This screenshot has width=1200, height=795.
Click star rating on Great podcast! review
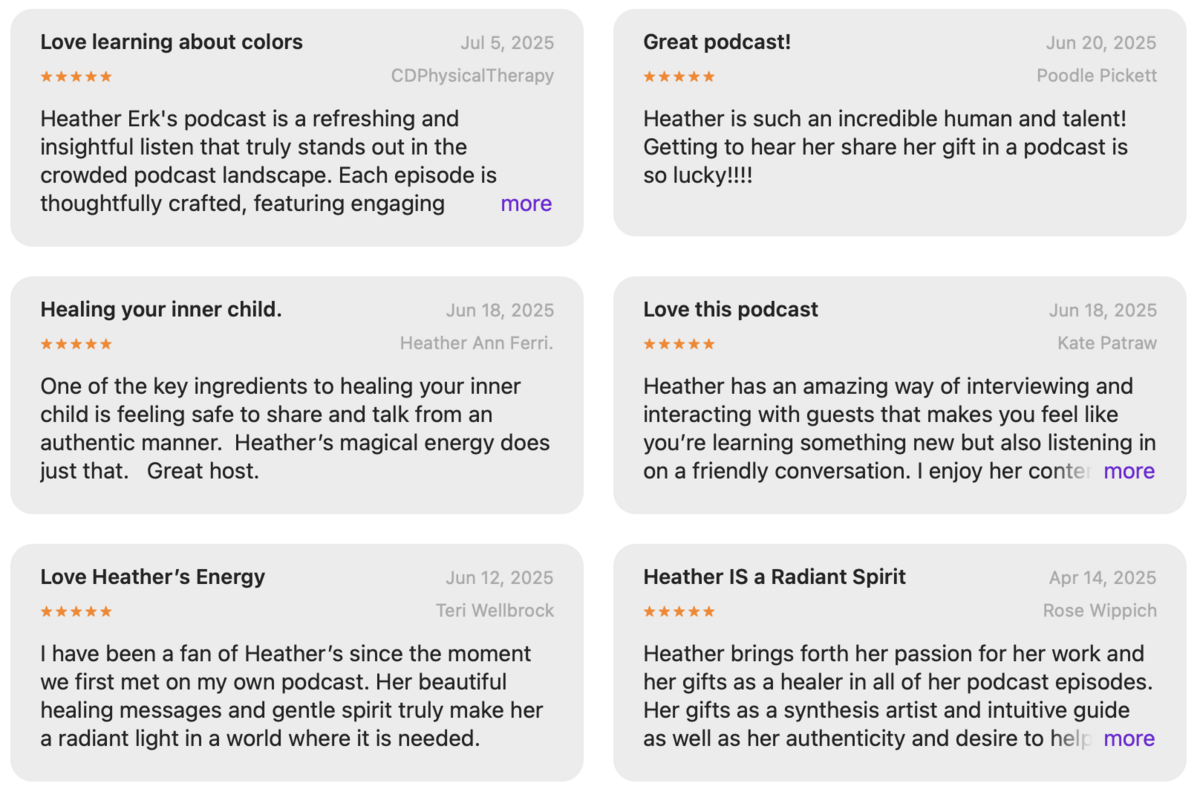(679, 76)
